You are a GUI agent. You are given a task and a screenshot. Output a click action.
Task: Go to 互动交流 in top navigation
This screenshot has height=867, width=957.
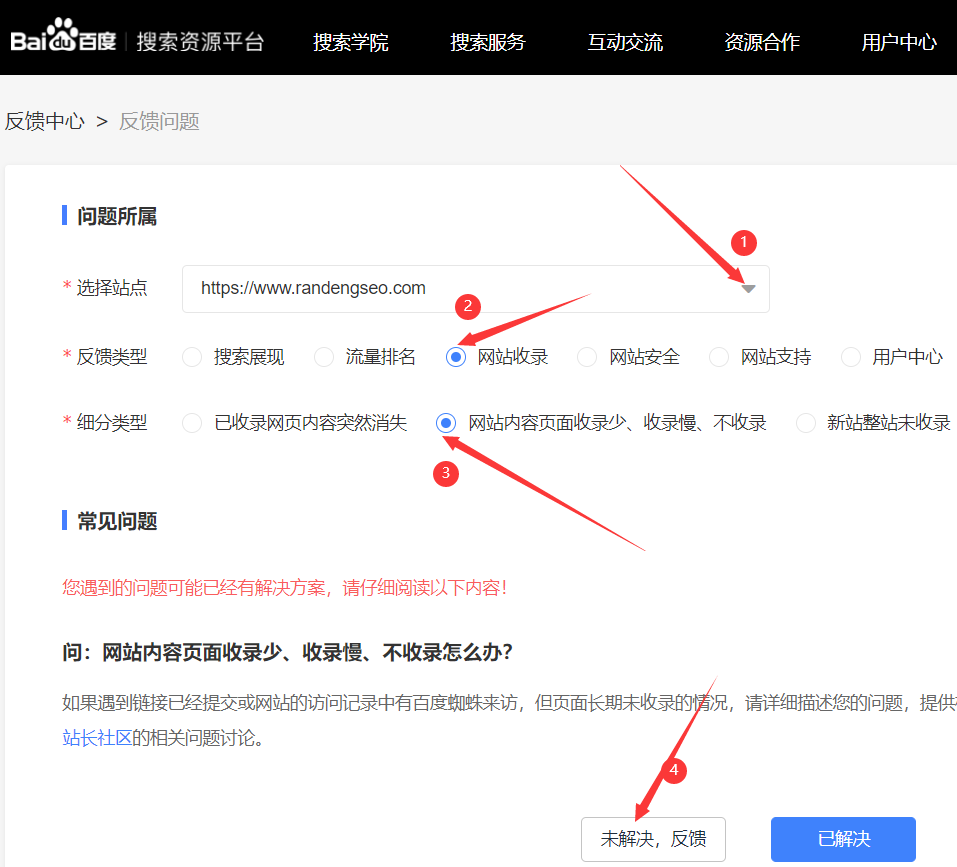tap(625, 42)
